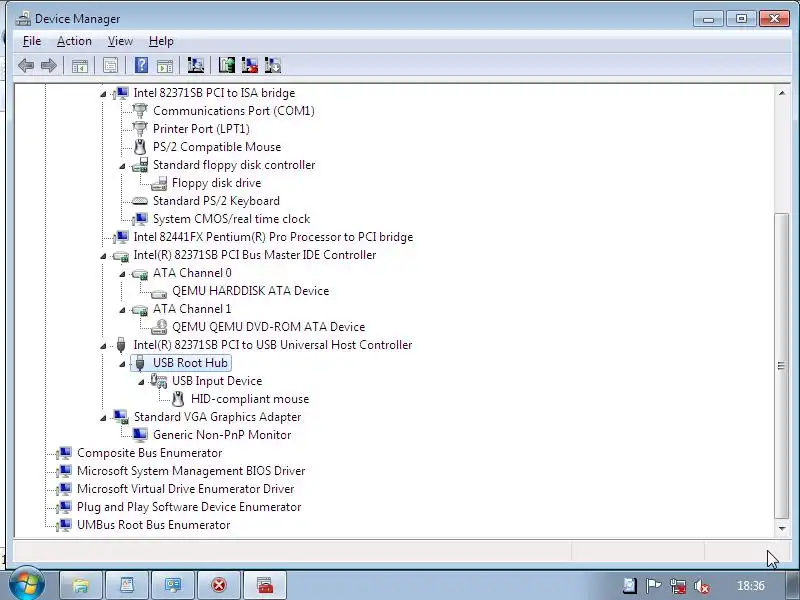Click the Action Center flag tray icon

coord(653,586)
